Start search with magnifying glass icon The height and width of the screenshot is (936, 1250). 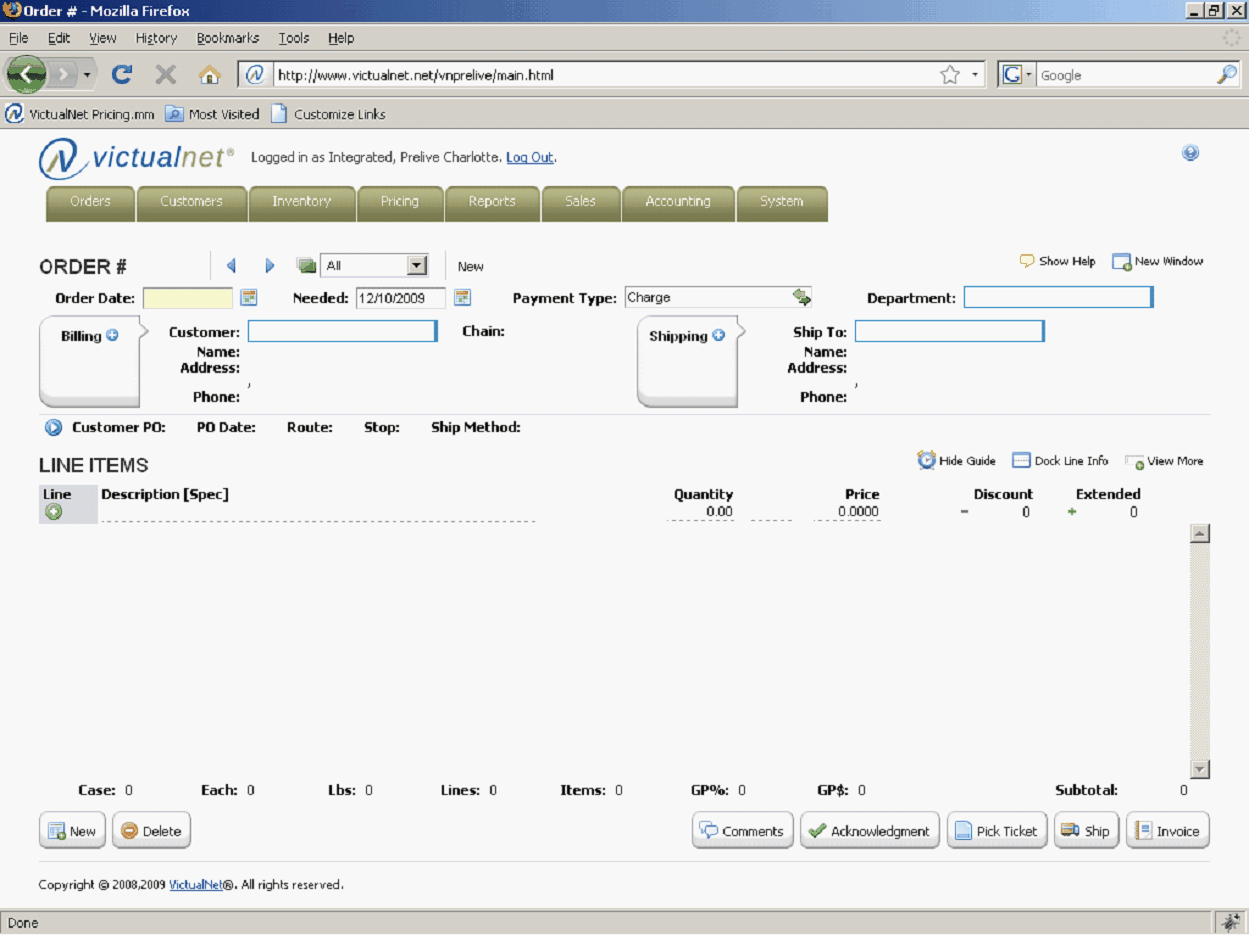[1227, 75]
